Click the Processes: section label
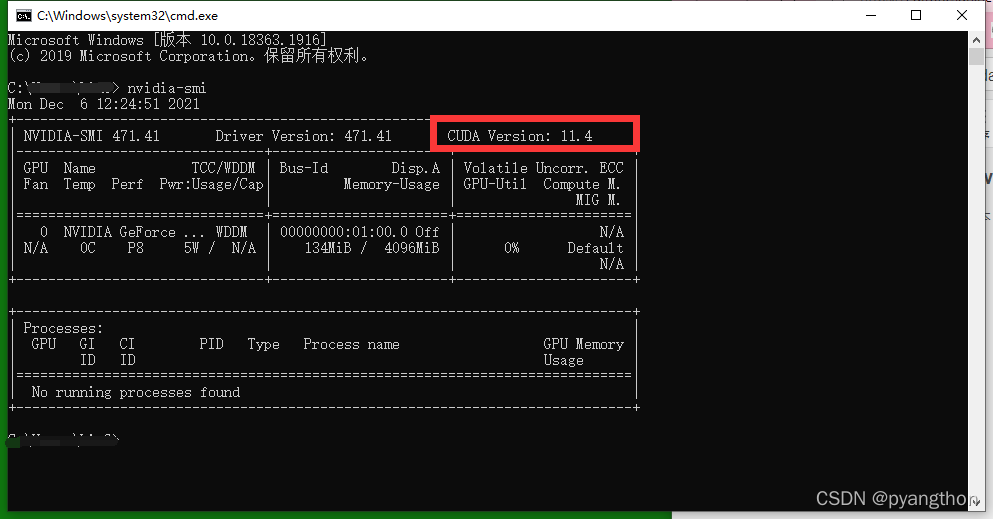993x519 pixels. coord(63,328)
